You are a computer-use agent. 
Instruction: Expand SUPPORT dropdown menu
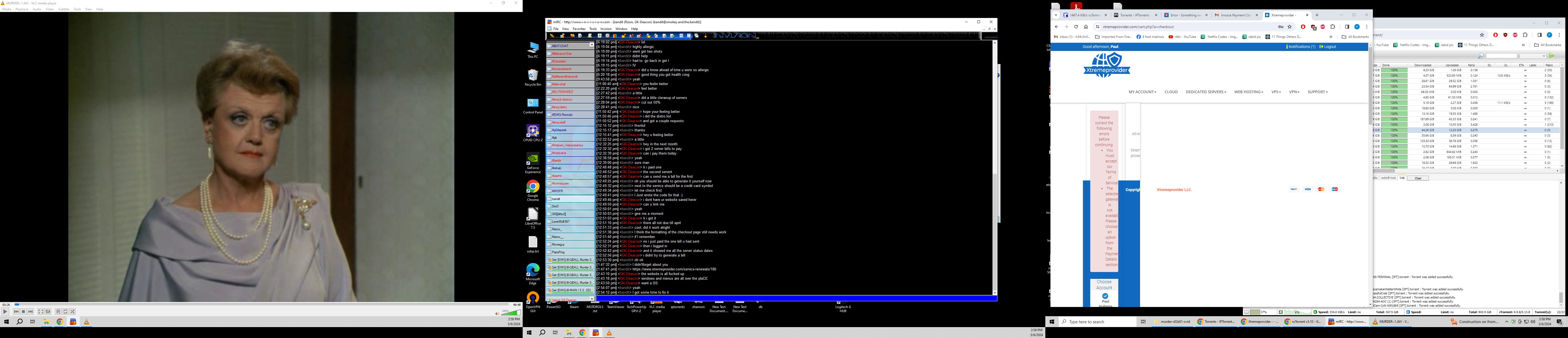click(1317, 92)
